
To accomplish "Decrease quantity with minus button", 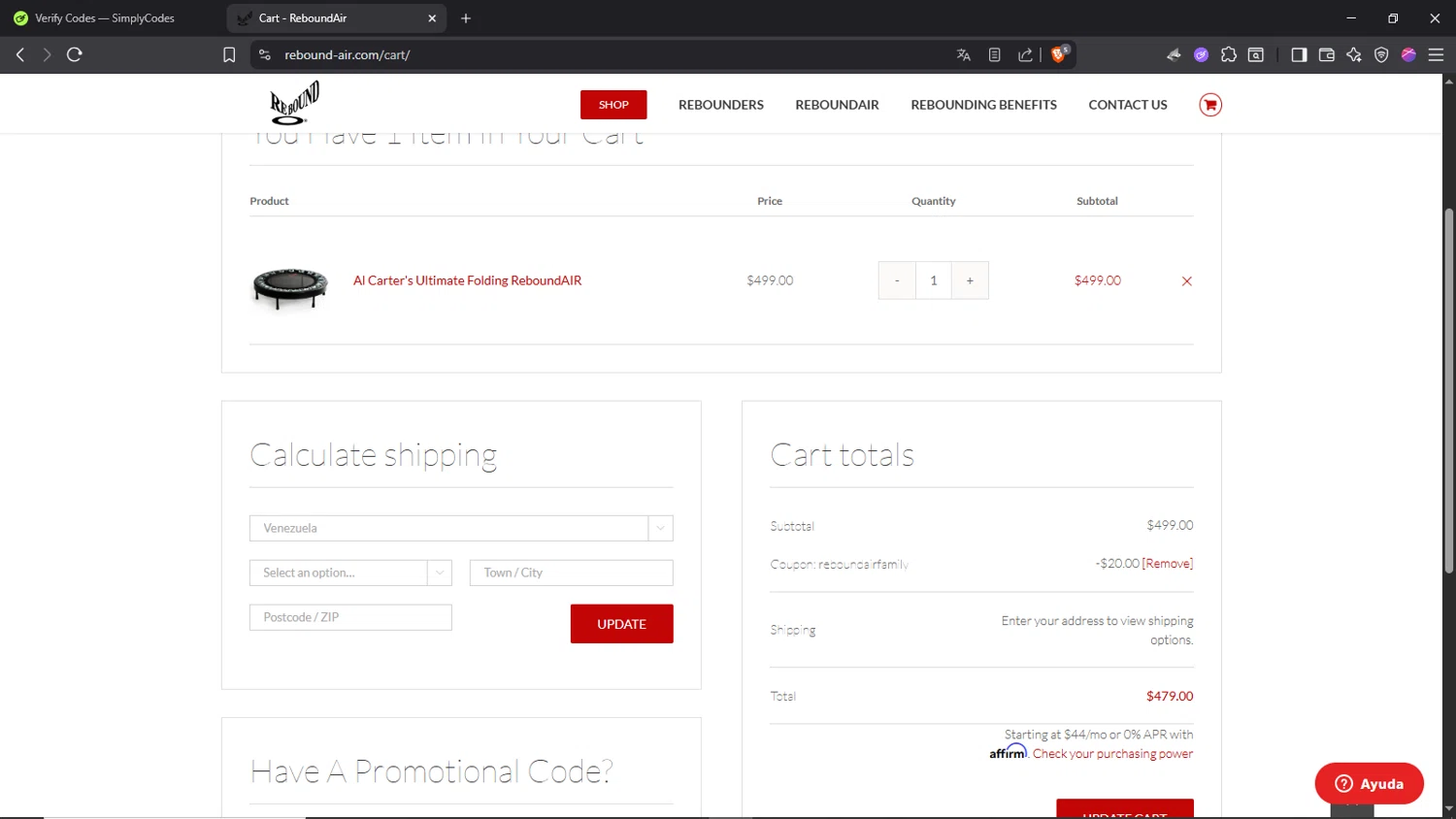I will (897, 280).
